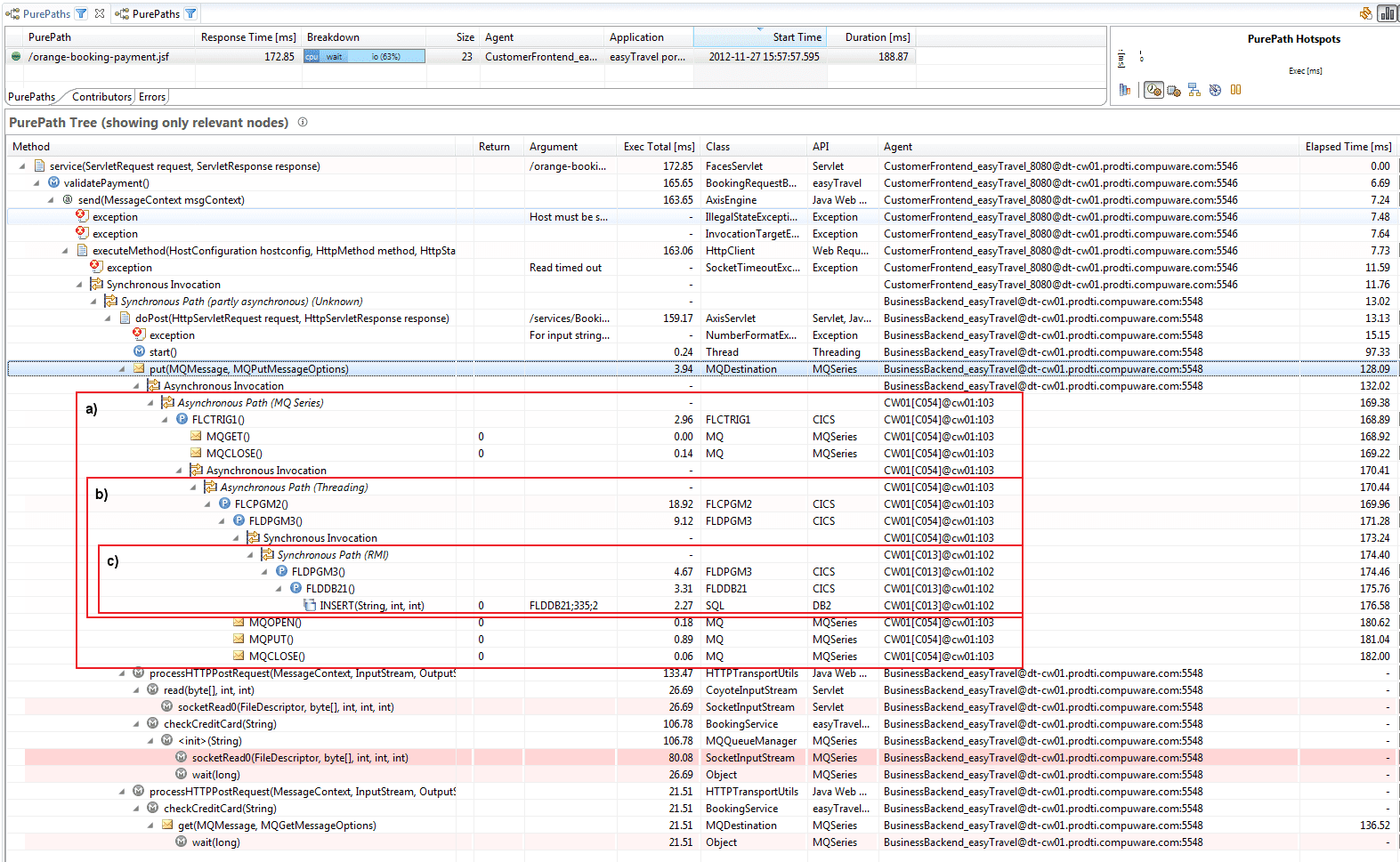Image resolution: width=1400 pixels, height=862 pixels.
Task: Click the PurePath Hotspots chart title
Action: (x=1293, y=39)
